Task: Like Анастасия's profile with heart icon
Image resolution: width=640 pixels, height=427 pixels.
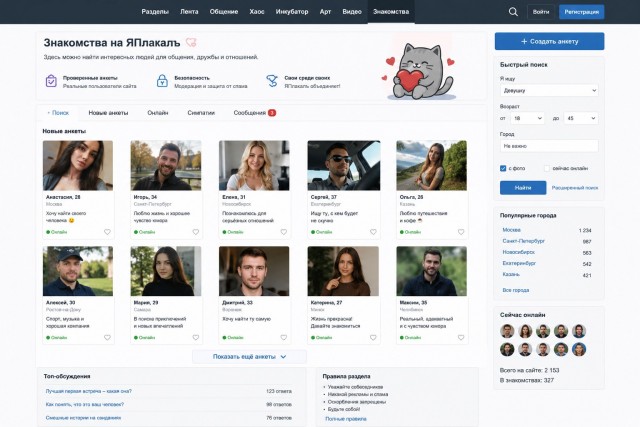Action: point(107,232)
